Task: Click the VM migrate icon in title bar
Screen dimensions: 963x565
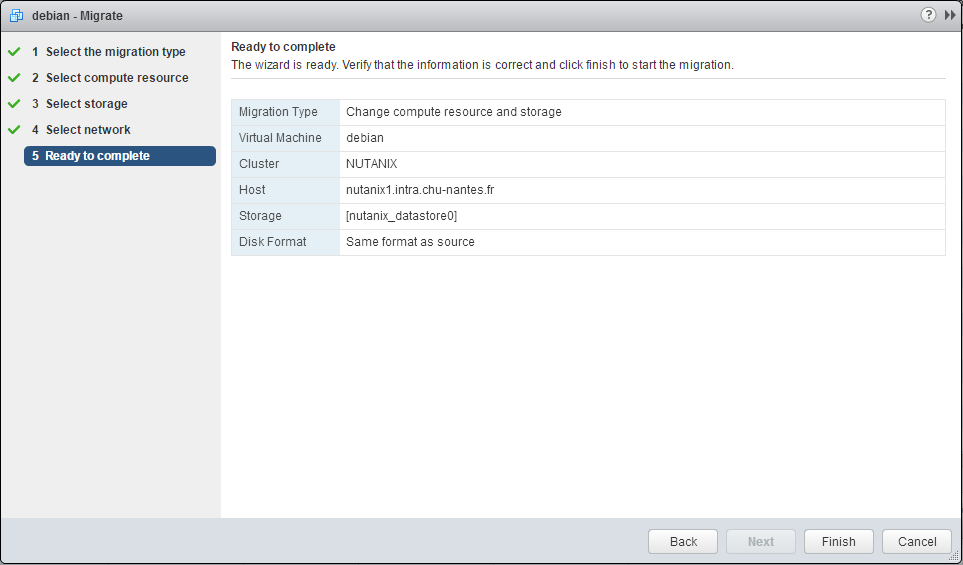Action: click(x=17, y=15)
